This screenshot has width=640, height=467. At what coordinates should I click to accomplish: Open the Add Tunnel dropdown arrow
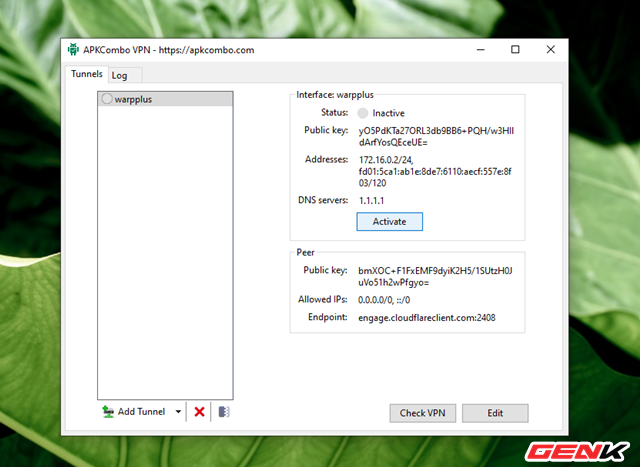point(178,411)
